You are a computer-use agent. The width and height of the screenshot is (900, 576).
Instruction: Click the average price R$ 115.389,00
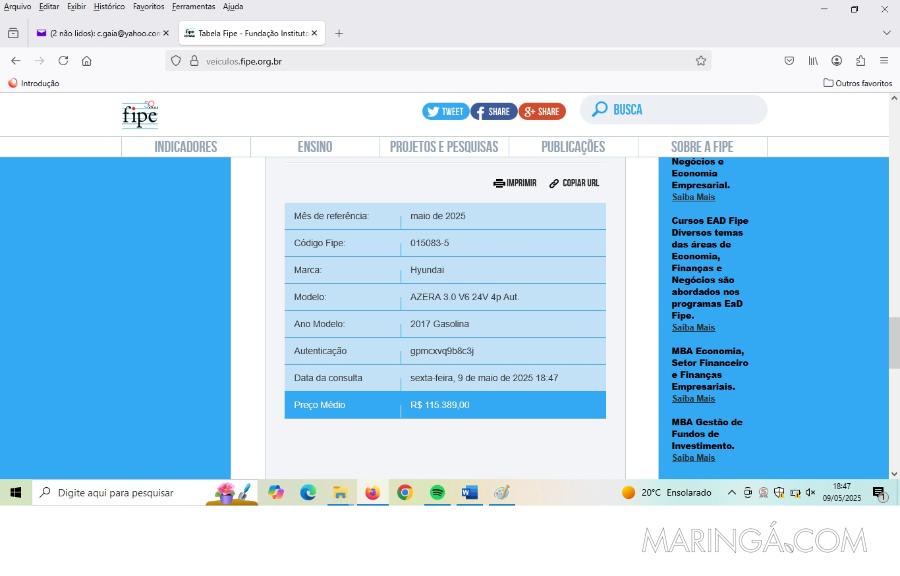440,405
